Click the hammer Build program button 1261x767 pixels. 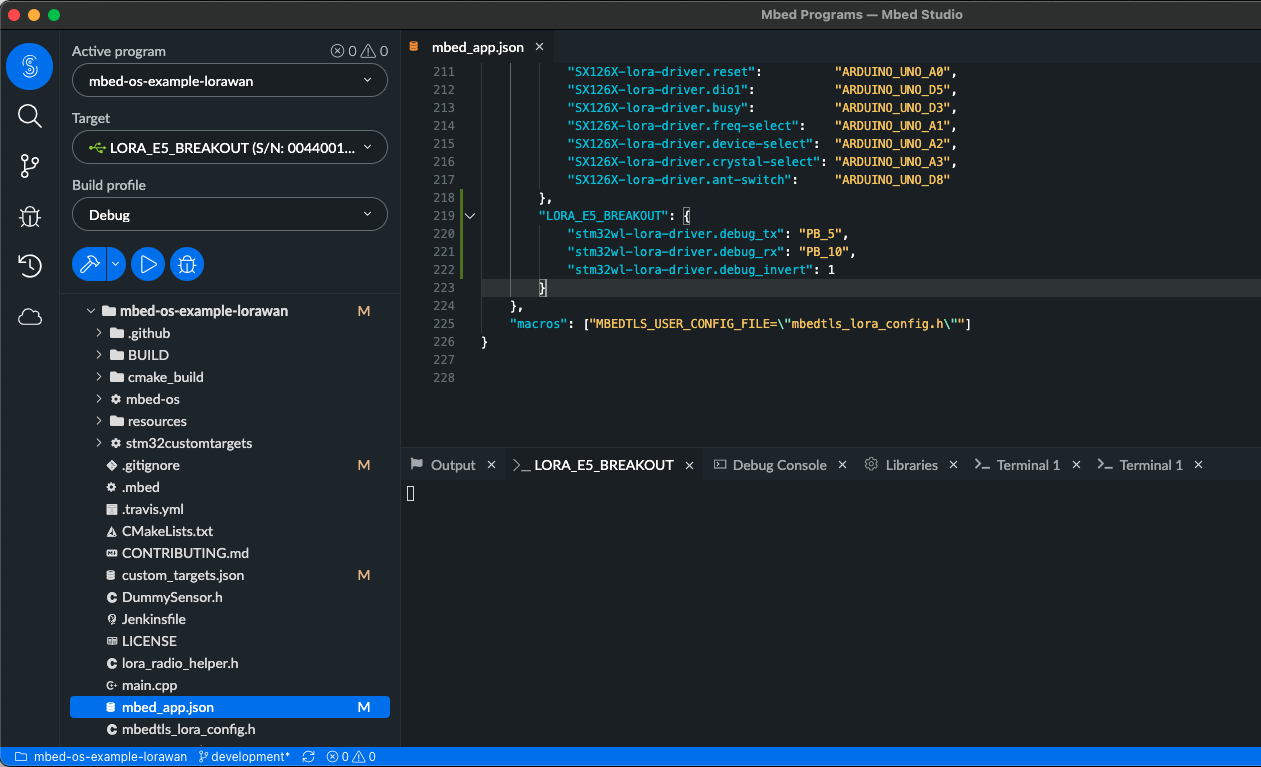tap(89, 264)
